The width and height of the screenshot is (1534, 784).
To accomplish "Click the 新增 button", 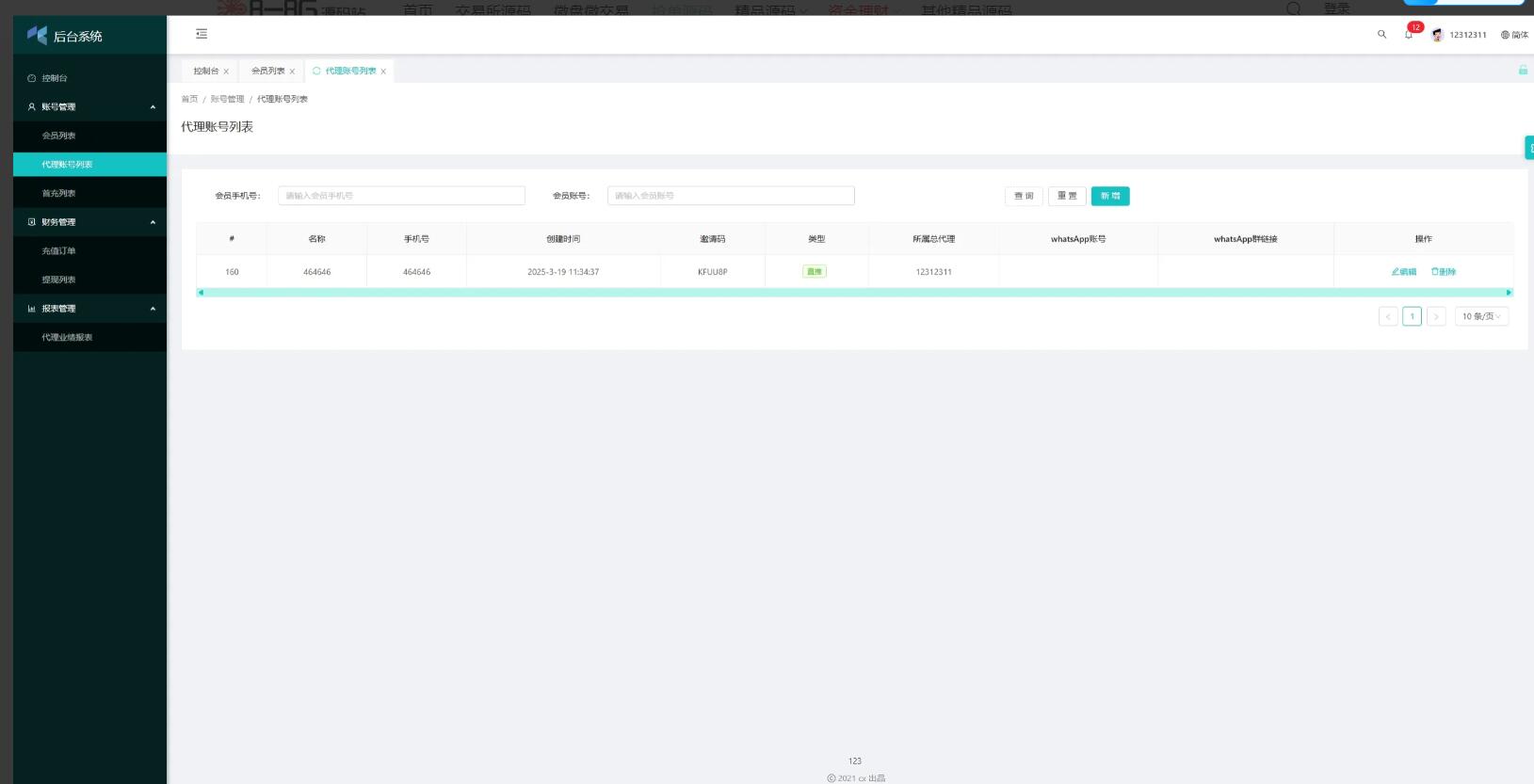I will point(1110,196).
